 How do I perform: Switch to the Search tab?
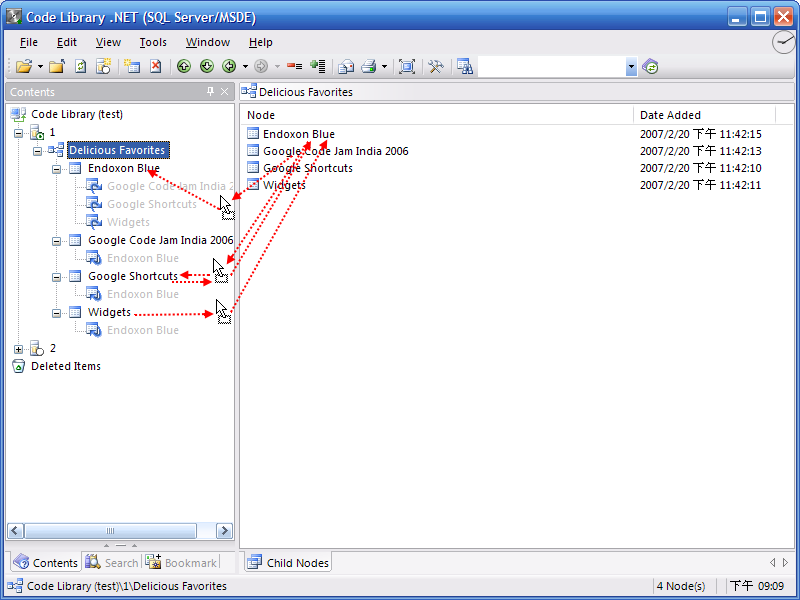[112, 562]
